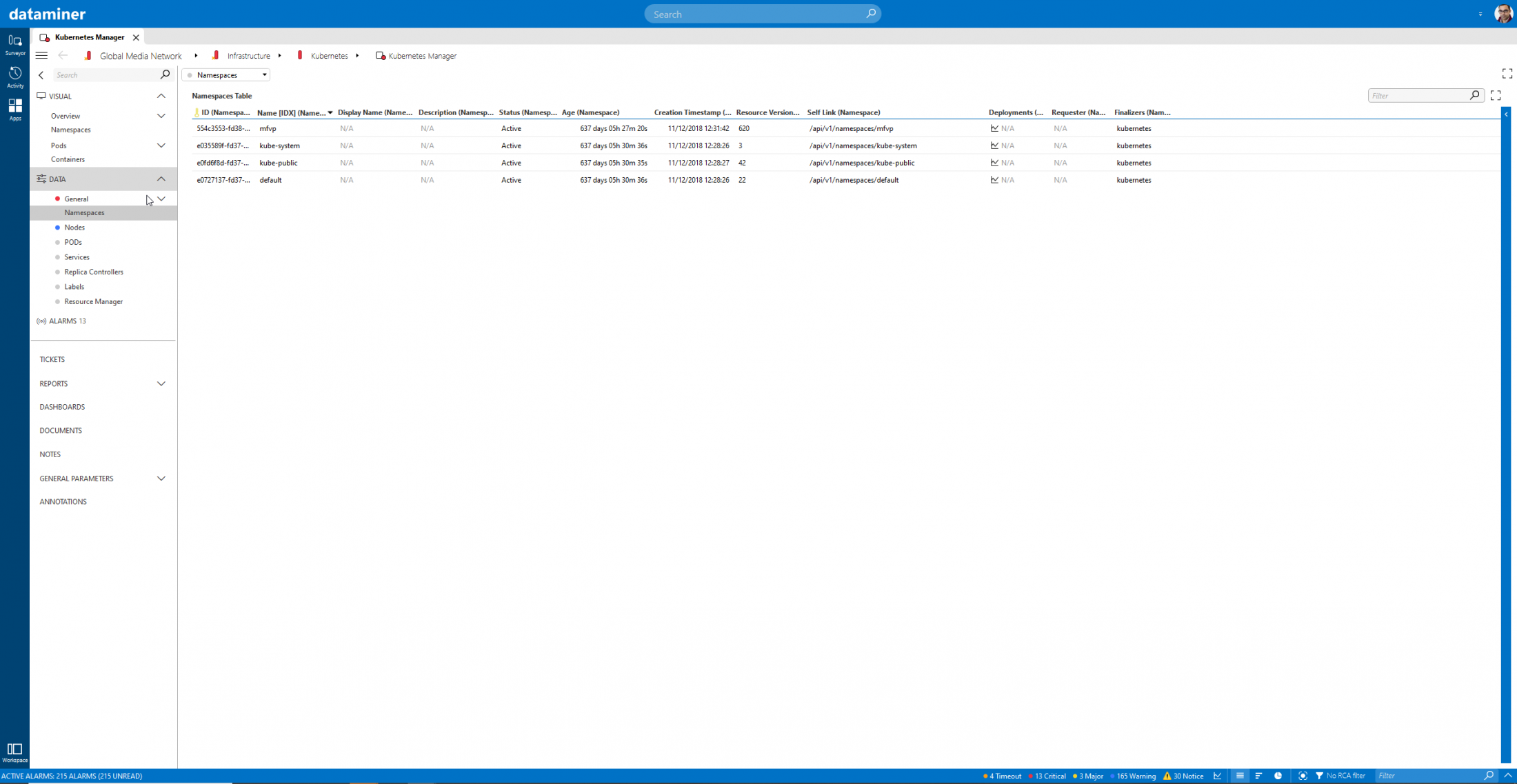Click the table filter magnifier icon

click(x=1474, y=95)
